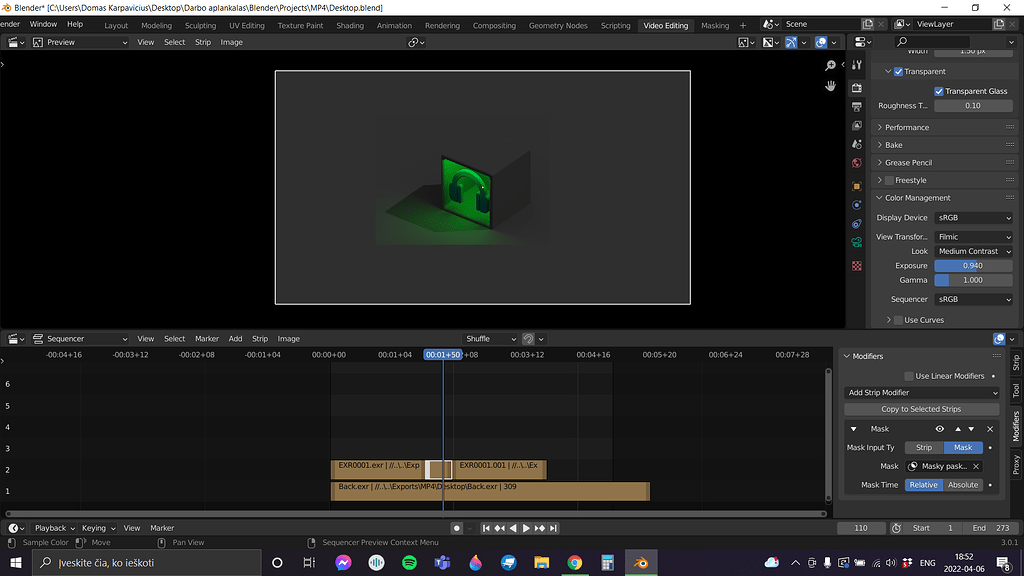Uncheck the Transparent Glass checkbox
The width and height of the screenshot is (1024, 576).
pyautogui.click(x=939, y=91)
